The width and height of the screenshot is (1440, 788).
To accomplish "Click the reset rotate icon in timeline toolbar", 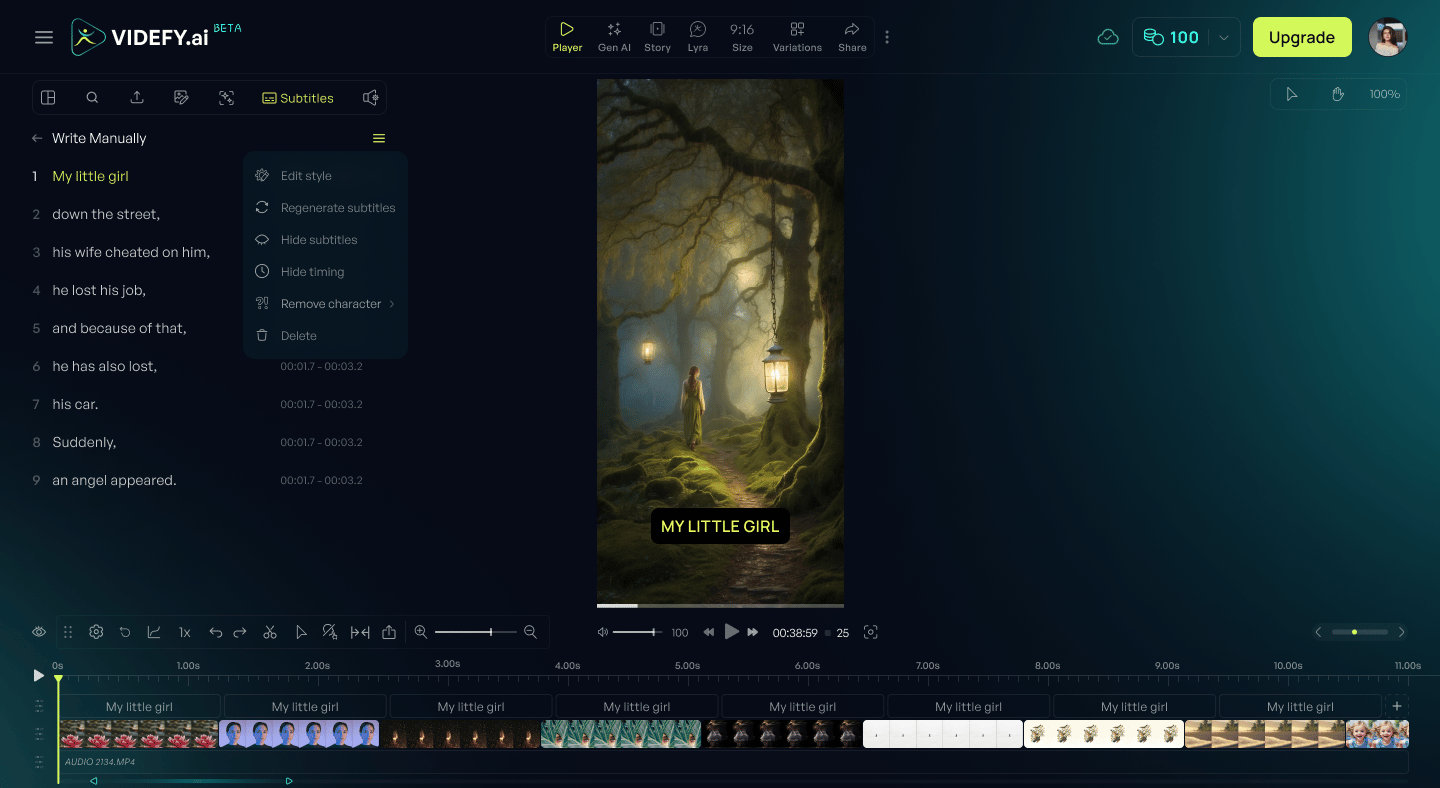I will pos(125,632).
